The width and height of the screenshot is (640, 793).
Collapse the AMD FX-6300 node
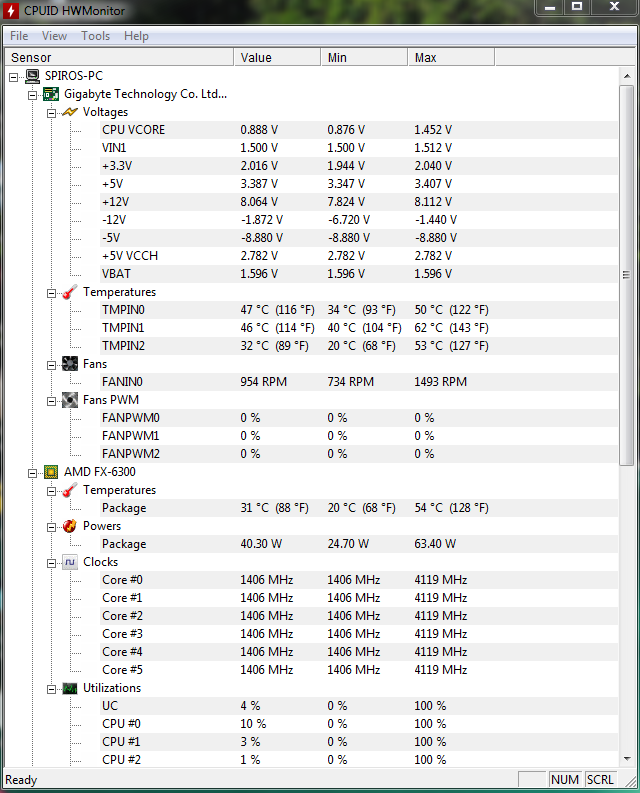32,473
